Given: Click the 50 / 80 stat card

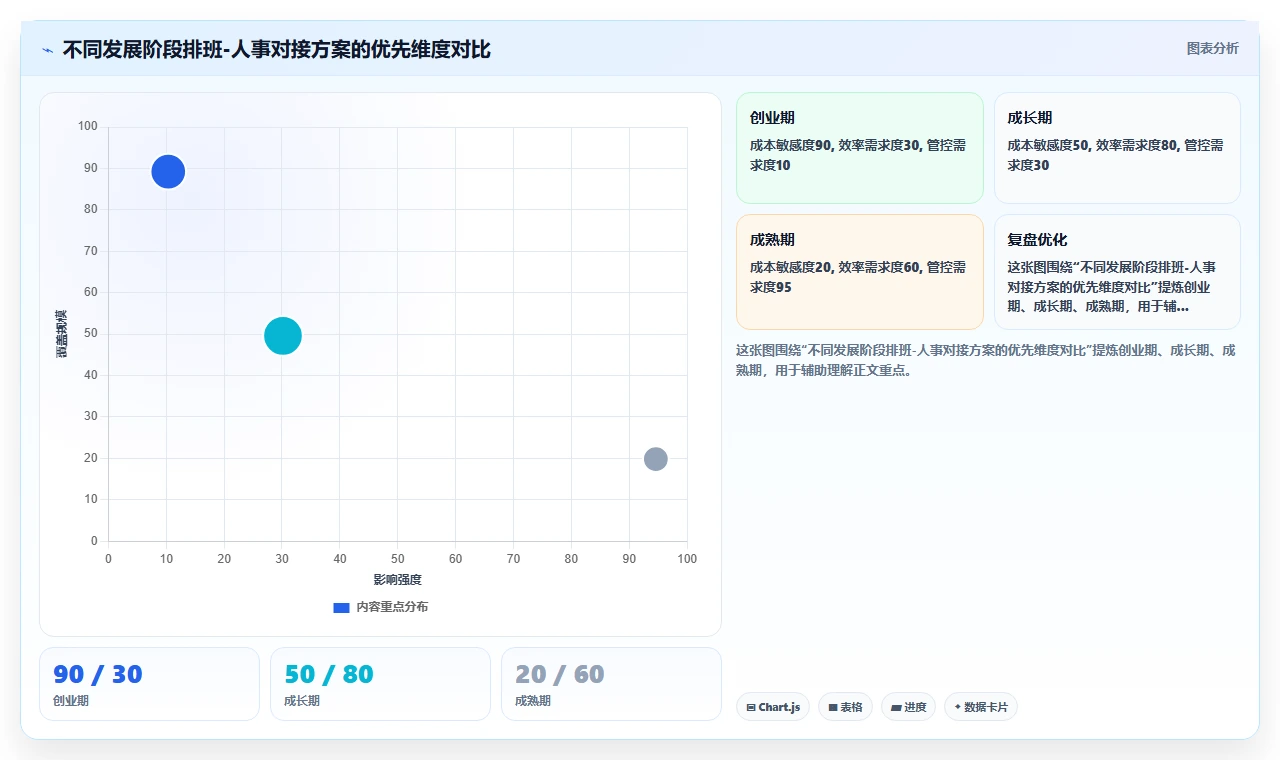Looking at the screenshot, I should [x=380, y=684].
